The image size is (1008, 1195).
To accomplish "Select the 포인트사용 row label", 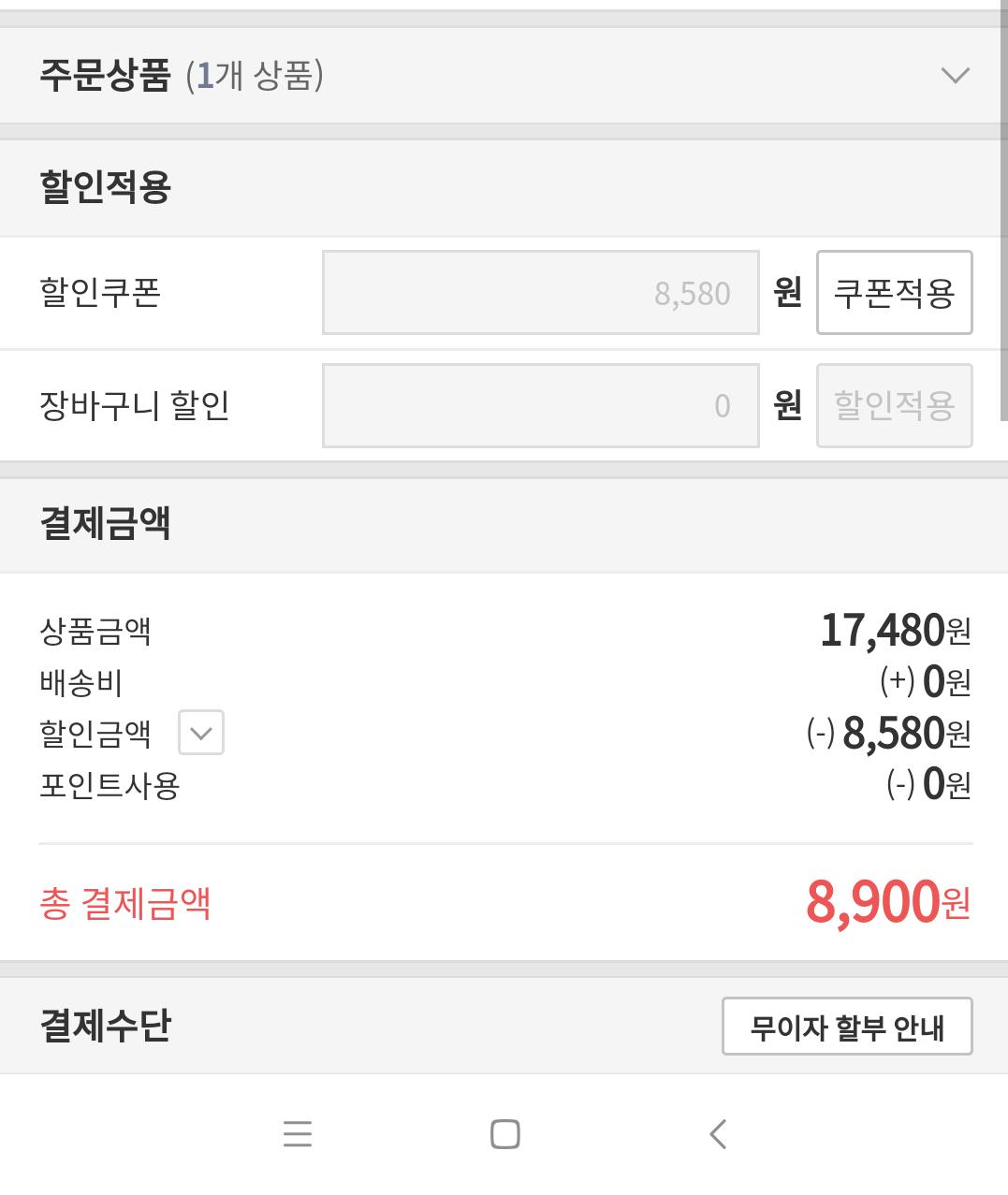I will tap(110, 784).
